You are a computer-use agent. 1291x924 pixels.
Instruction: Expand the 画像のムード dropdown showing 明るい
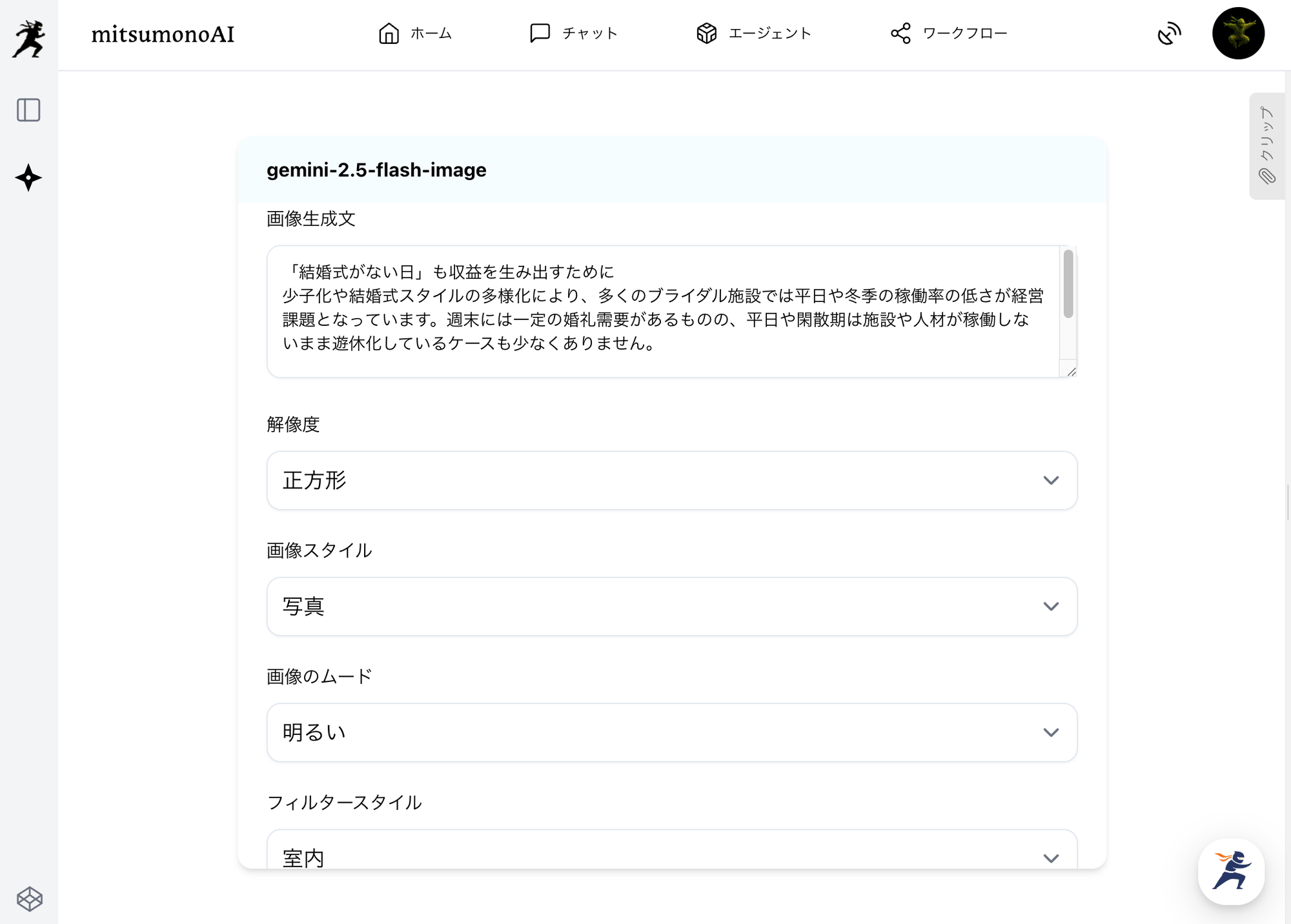[x=671, y=732]
